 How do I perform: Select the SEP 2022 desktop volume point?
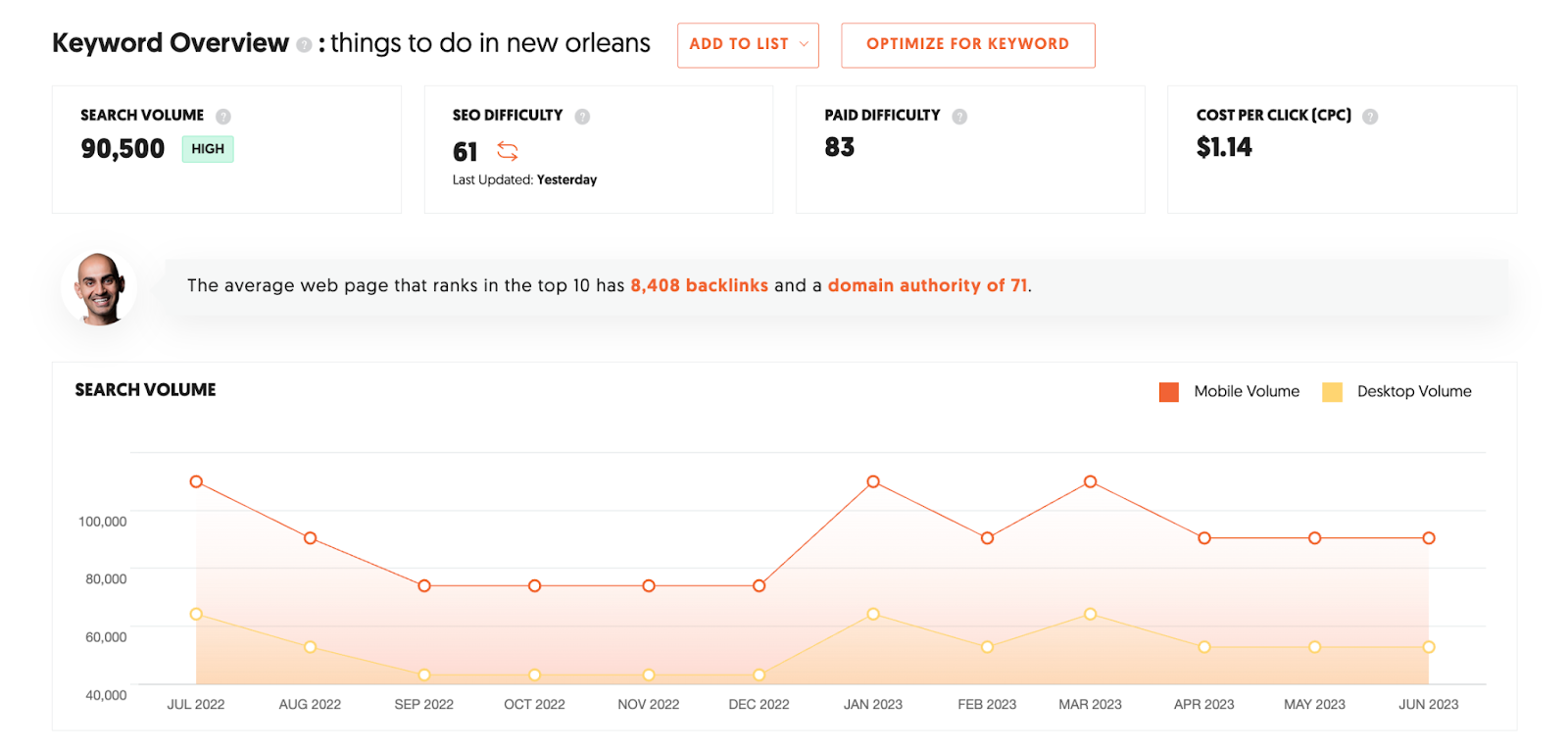click(424, 676)
